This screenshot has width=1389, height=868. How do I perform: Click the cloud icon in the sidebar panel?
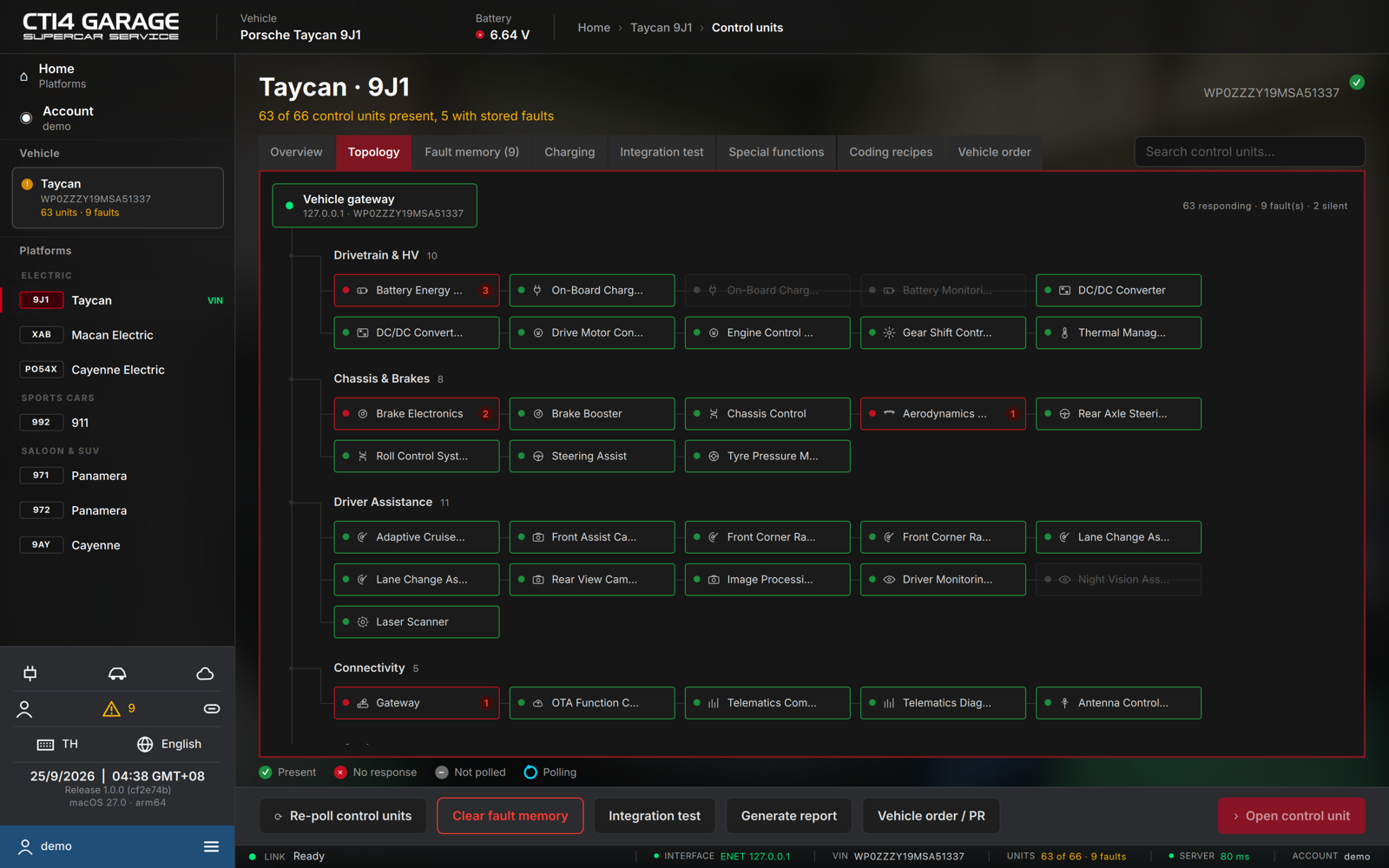[205, 674]
